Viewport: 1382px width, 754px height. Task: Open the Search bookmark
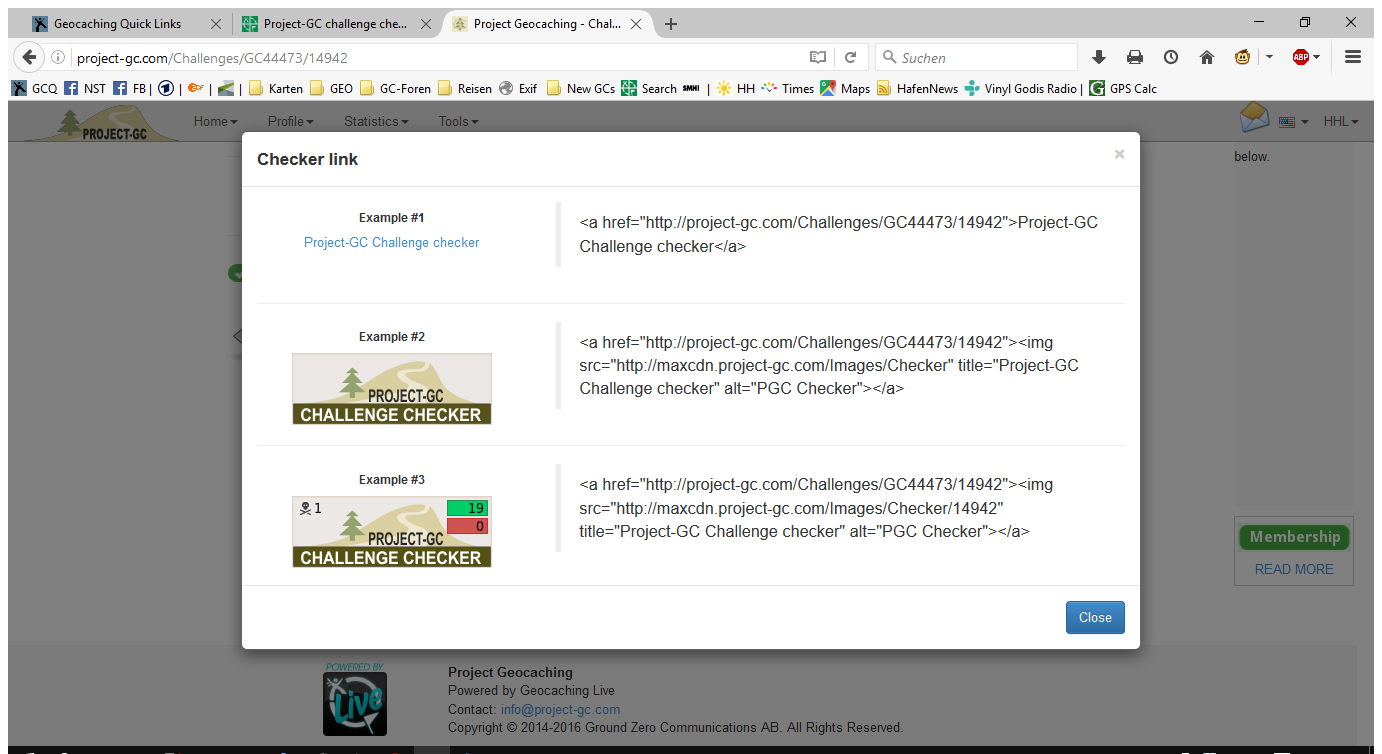pos(649,89)
